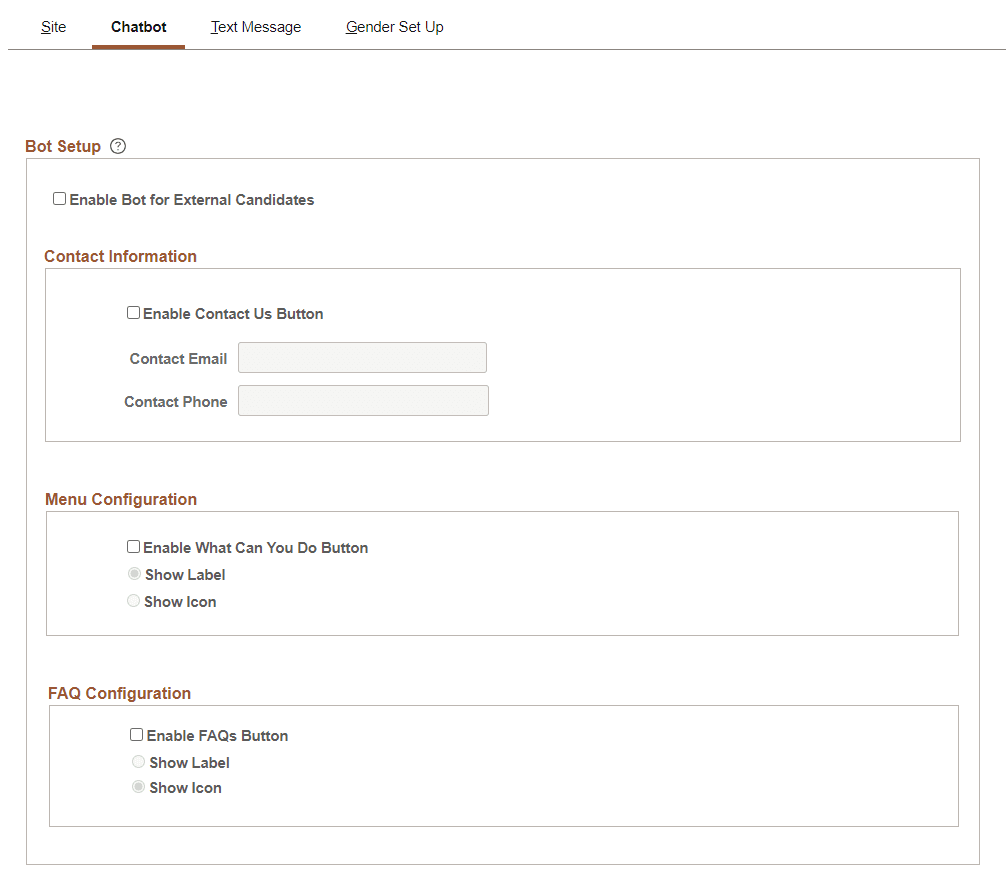Select Show Icon under FAQ Configuration
Screen dimensions: 1006x890
(138, 786)
